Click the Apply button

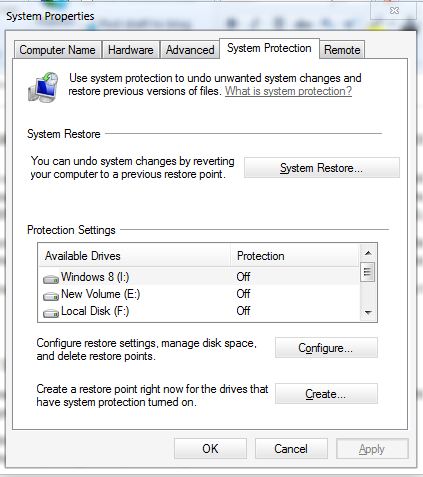[372, 449]
